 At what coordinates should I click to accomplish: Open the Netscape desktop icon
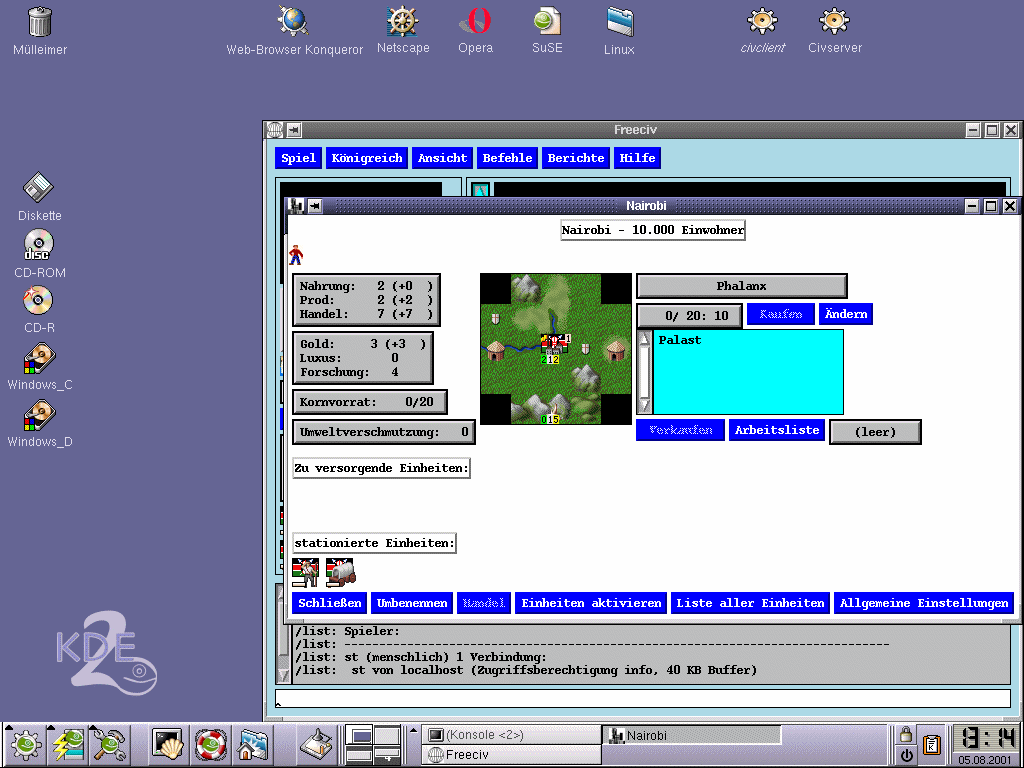[x=402, y=21]
